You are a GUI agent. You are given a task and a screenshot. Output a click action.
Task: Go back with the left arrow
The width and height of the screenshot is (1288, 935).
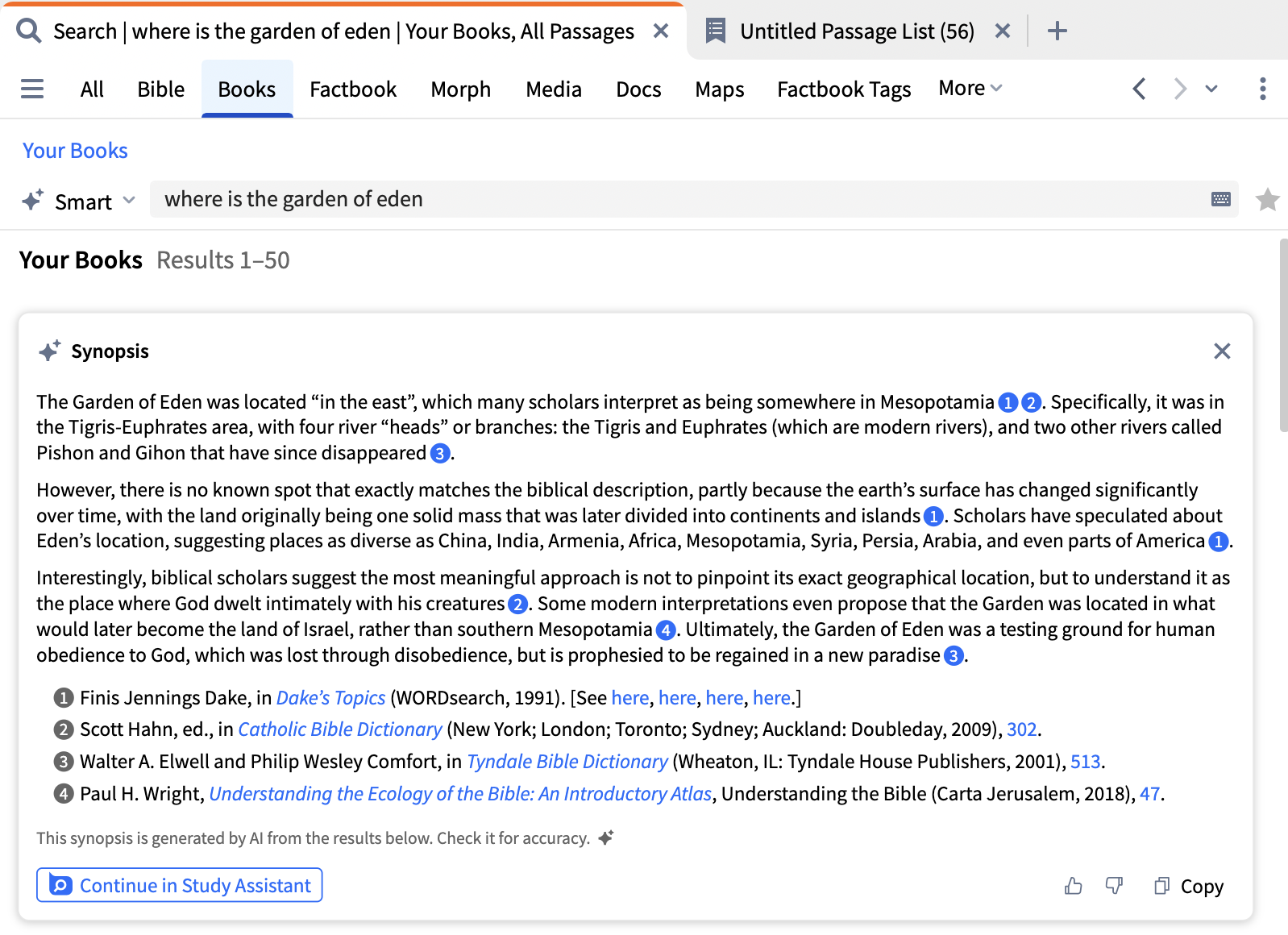click(1139, 89)
